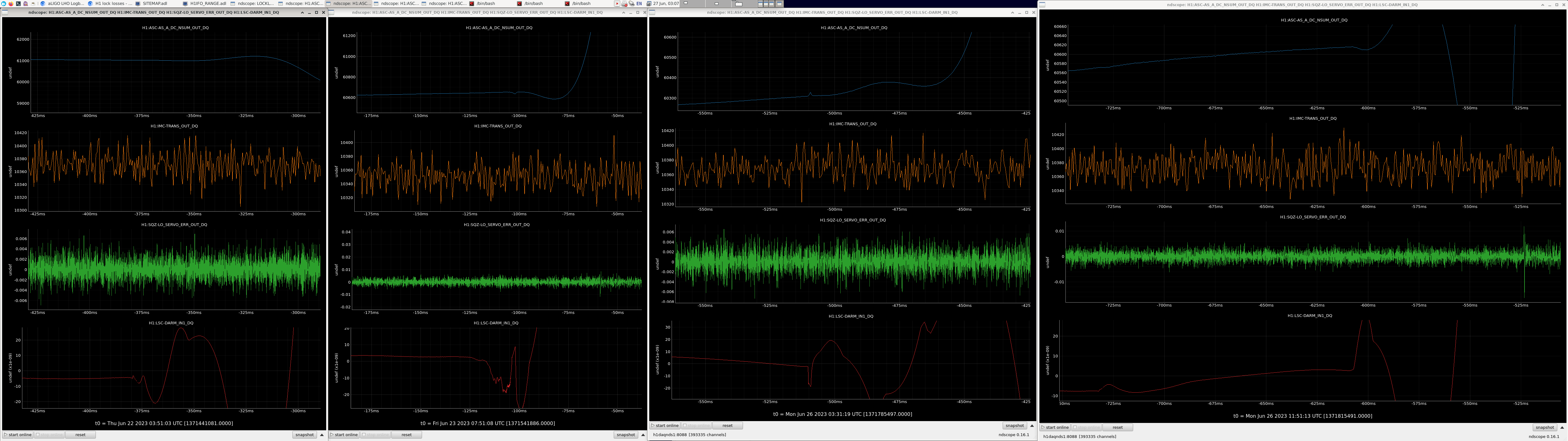
Task: Click the EN keyboard layout indicator
Action: [639, 4]
